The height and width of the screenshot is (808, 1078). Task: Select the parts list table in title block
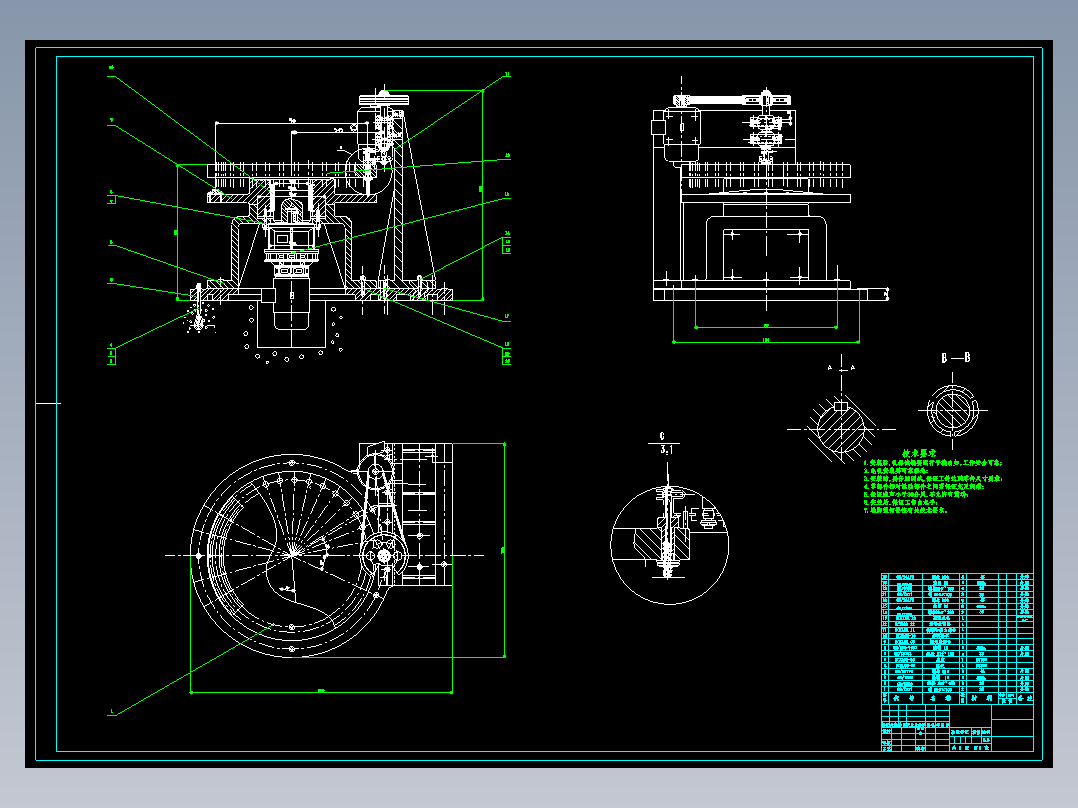[x=957, y=638]
